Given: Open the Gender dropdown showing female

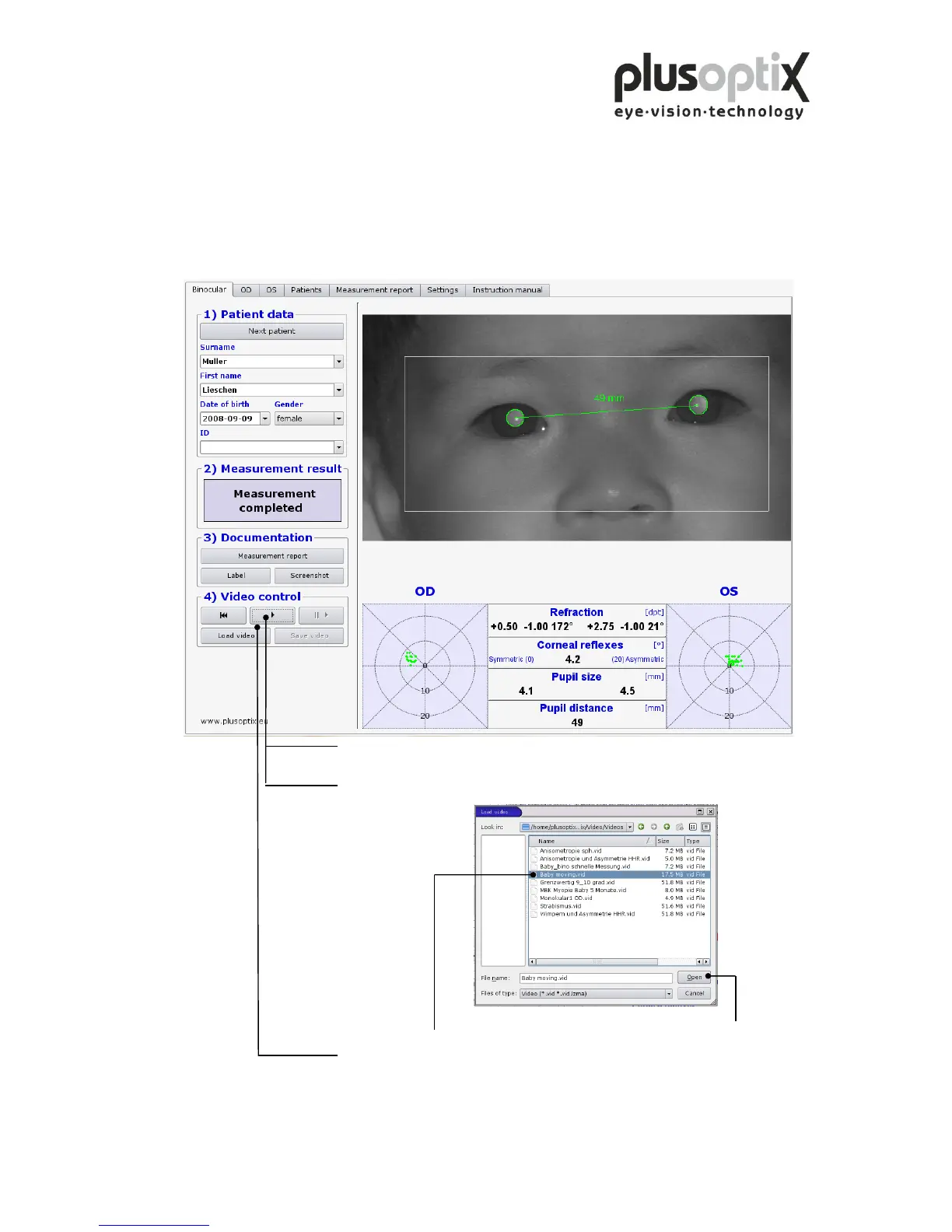Looking at the screenshot, I should [339, 418].
